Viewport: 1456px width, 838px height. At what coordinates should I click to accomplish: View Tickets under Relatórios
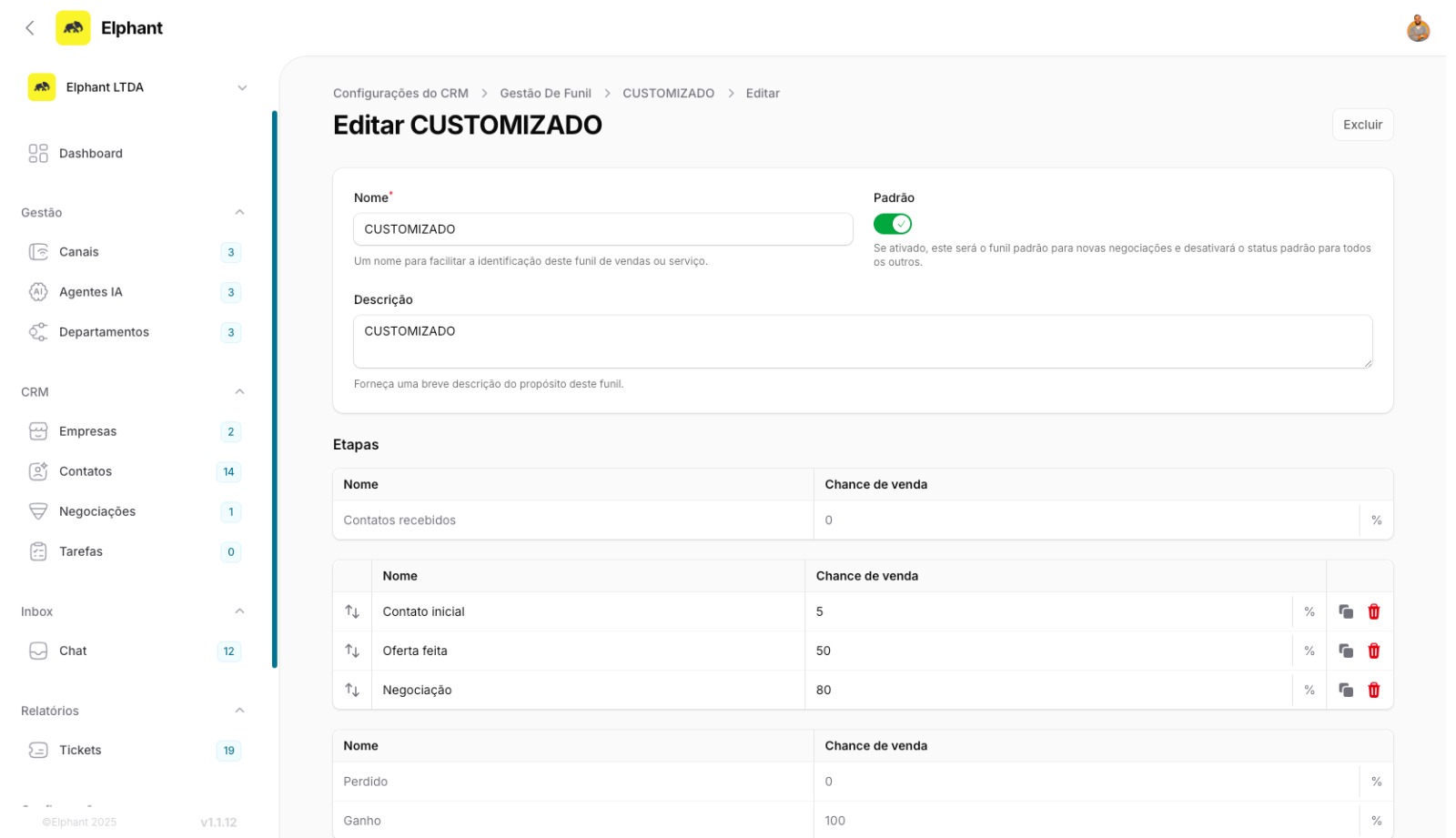pyautogui.click(x=80, y=750)
